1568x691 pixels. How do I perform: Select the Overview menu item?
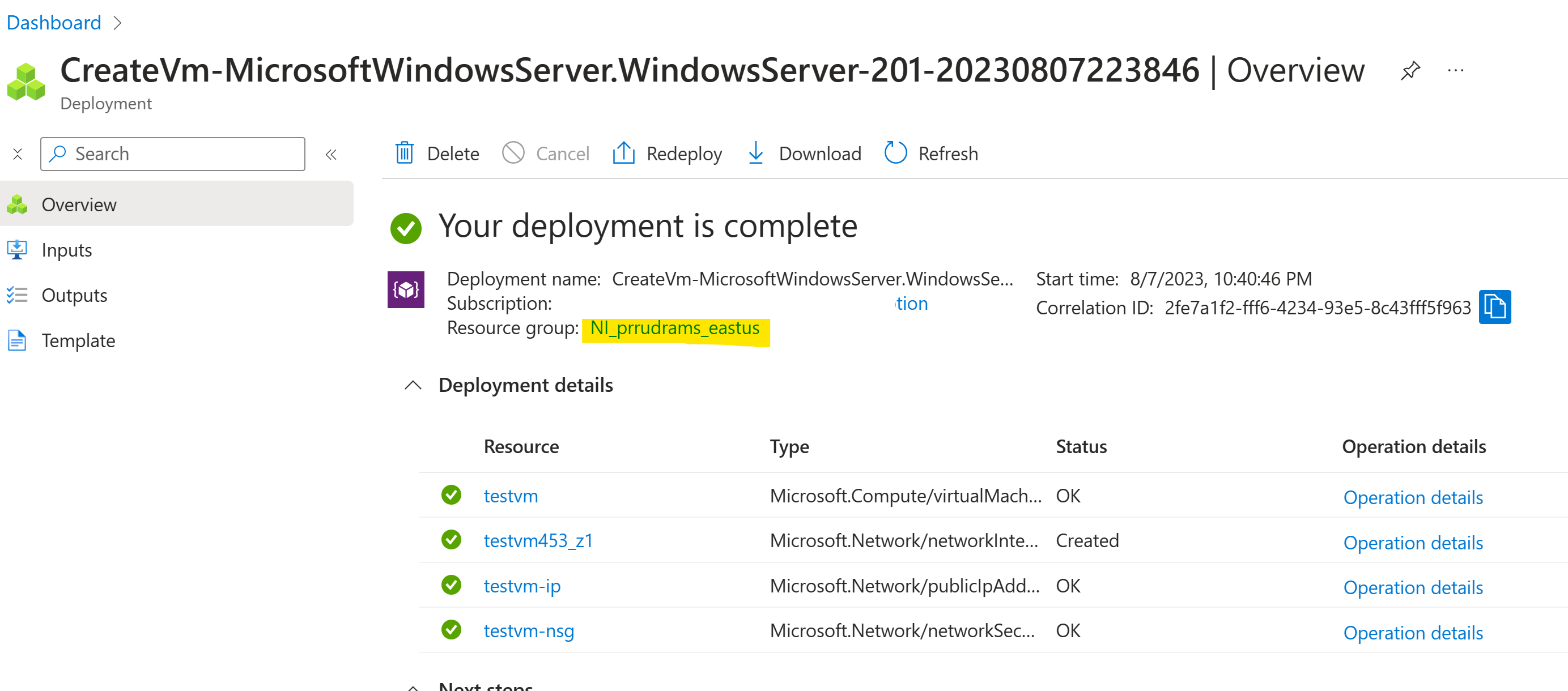177,204
